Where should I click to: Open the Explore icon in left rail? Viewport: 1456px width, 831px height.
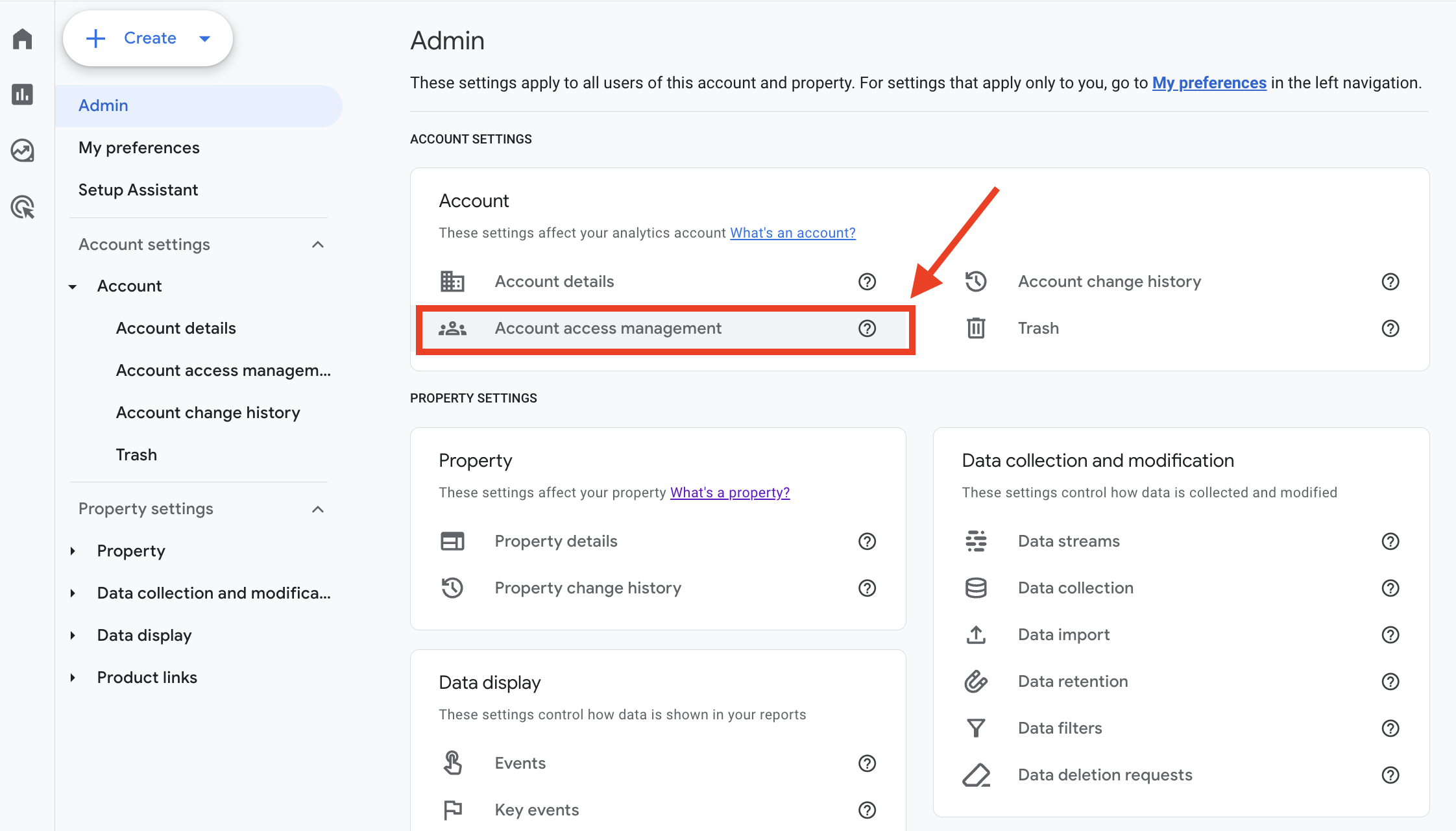point(23,151)
